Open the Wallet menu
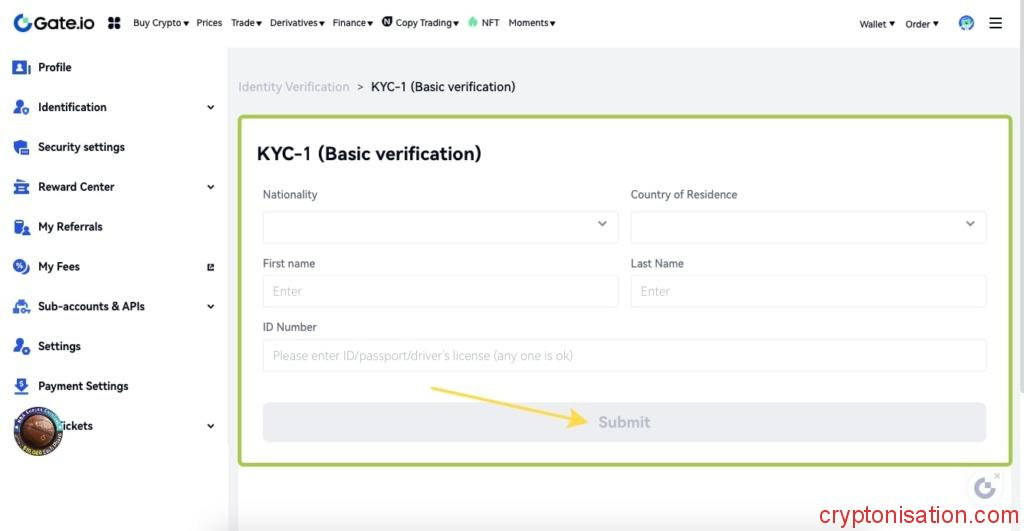The width and height of the screenshot is (1024, 531). tap(877, 24)
